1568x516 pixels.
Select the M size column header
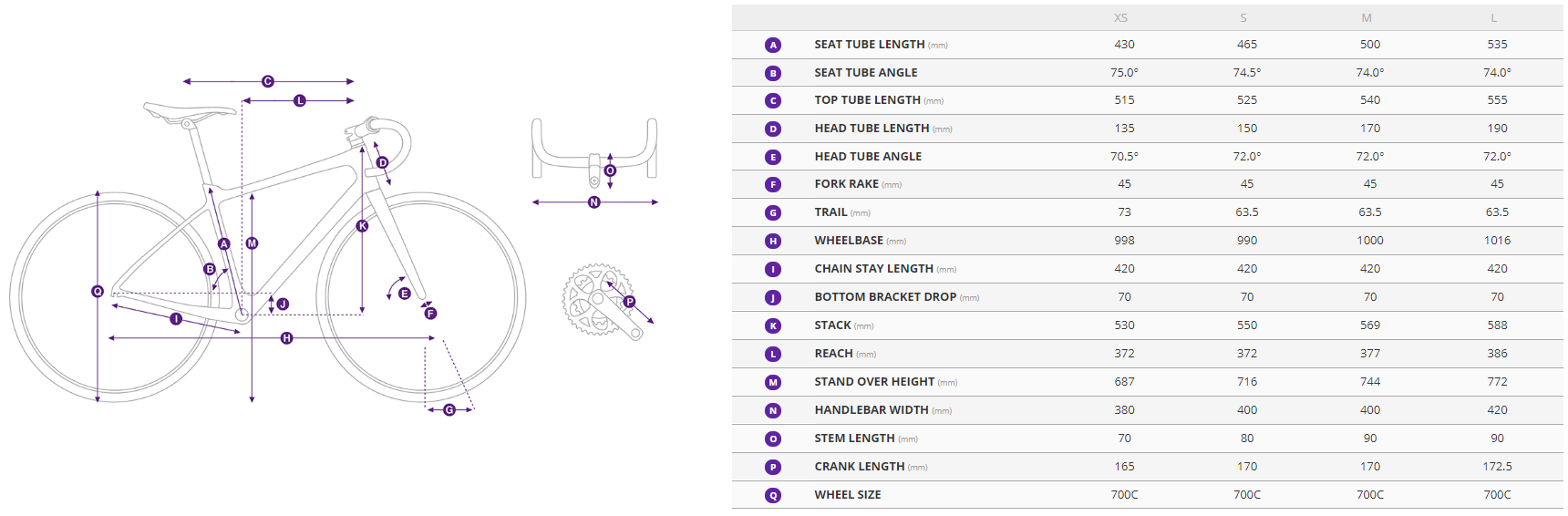(1366, 18)
